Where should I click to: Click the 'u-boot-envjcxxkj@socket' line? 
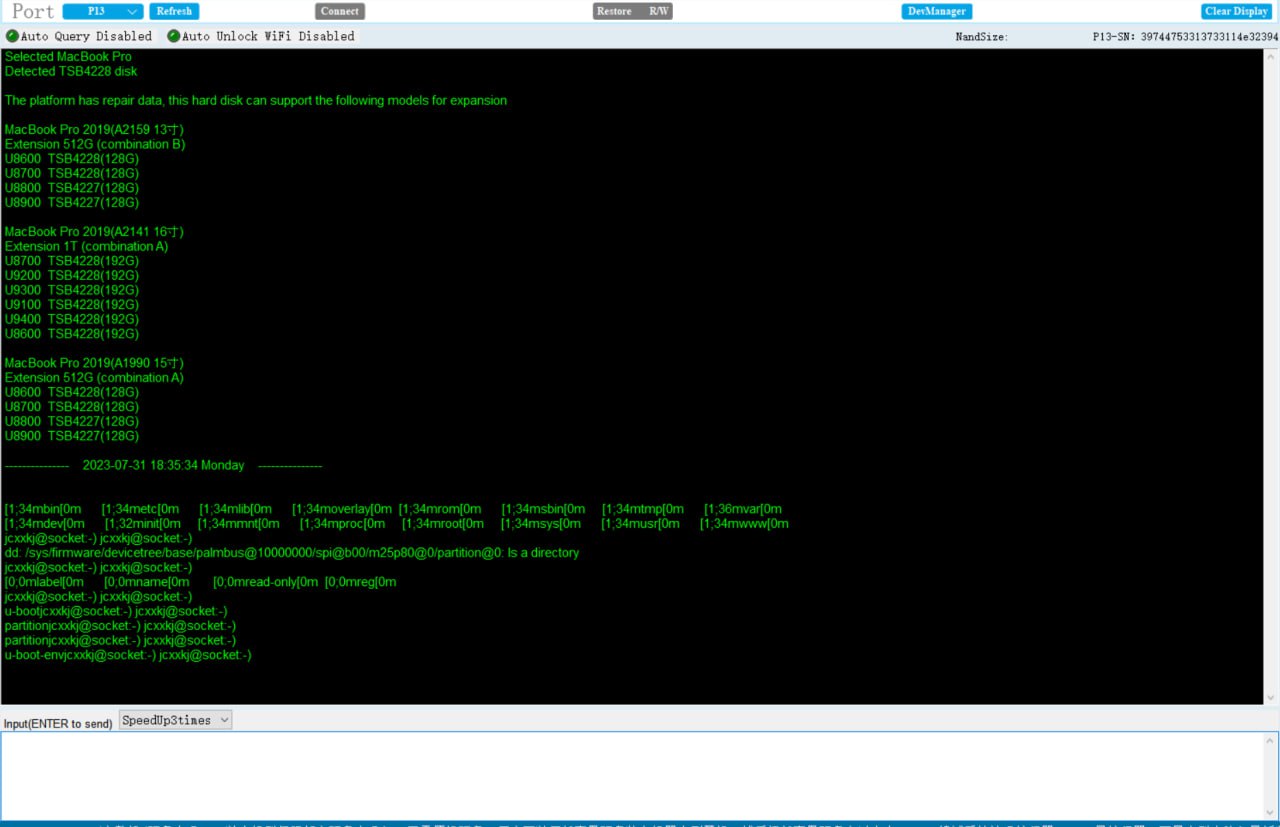pos(128,655)
